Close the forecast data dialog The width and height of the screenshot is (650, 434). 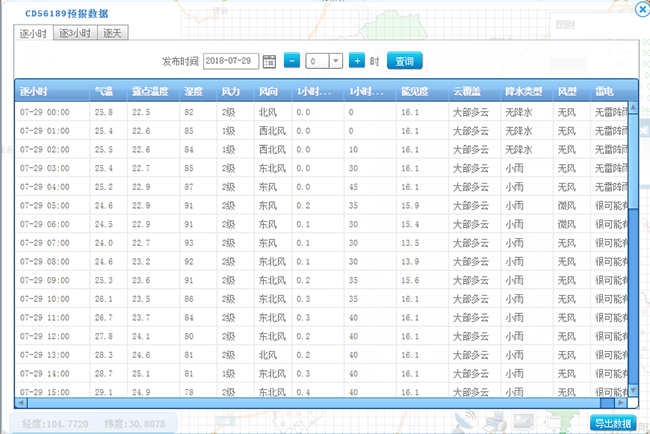pos(642,9)
